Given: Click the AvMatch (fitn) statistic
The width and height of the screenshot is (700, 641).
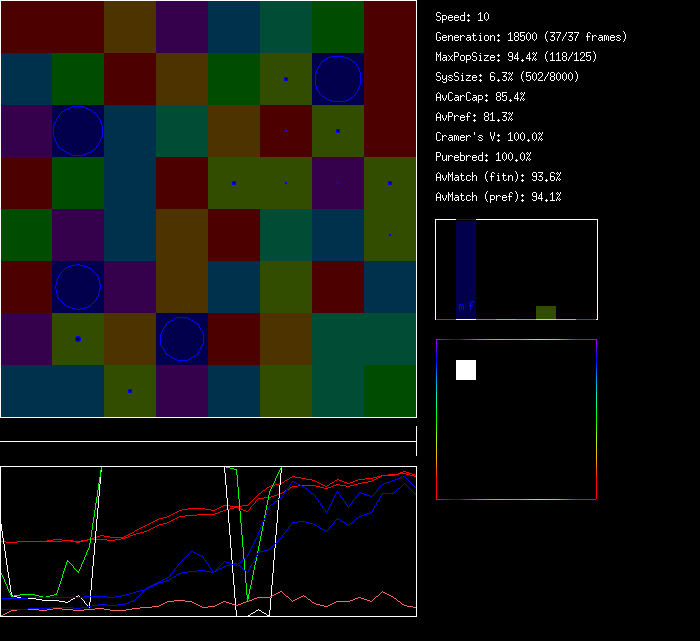Looking at the screenshot, I should pyautogui.click(x=498, y=177).
